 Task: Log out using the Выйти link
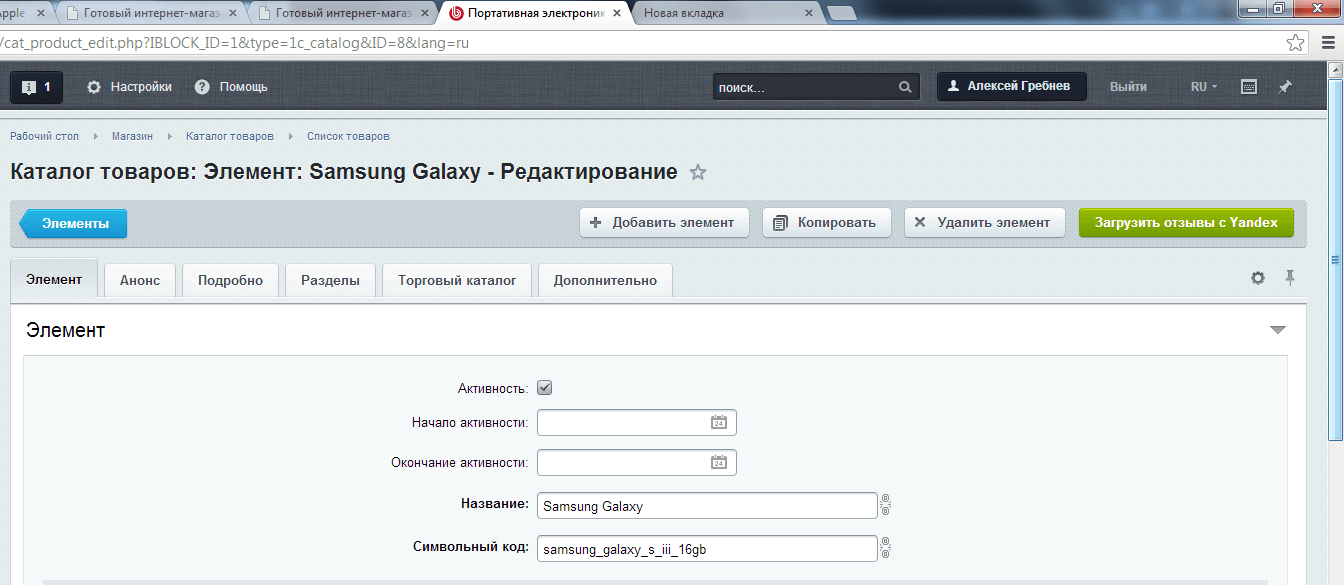pos(1128,87)
